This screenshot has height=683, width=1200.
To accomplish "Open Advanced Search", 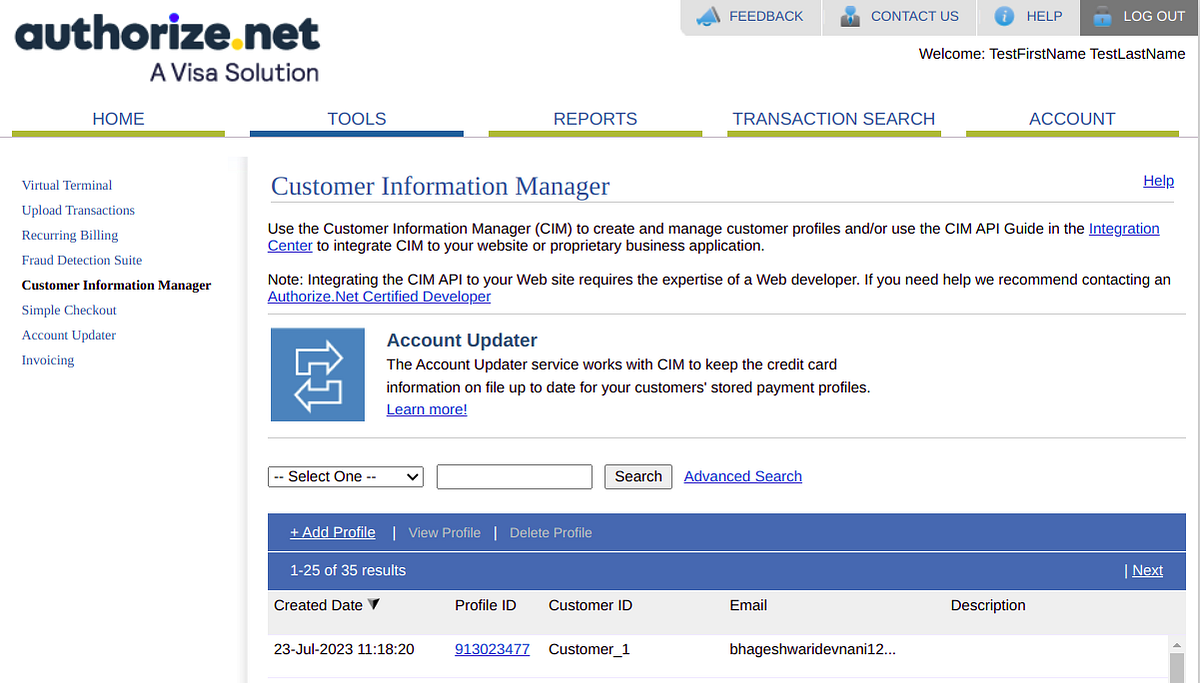I will coord(743,476).
